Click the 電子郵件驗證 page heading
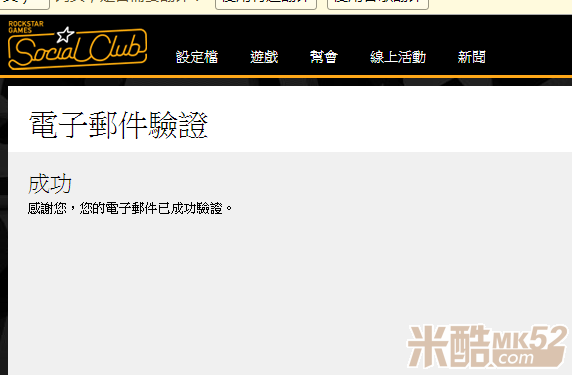This screenshot has width=572, height=375. (x=119, y=125)
